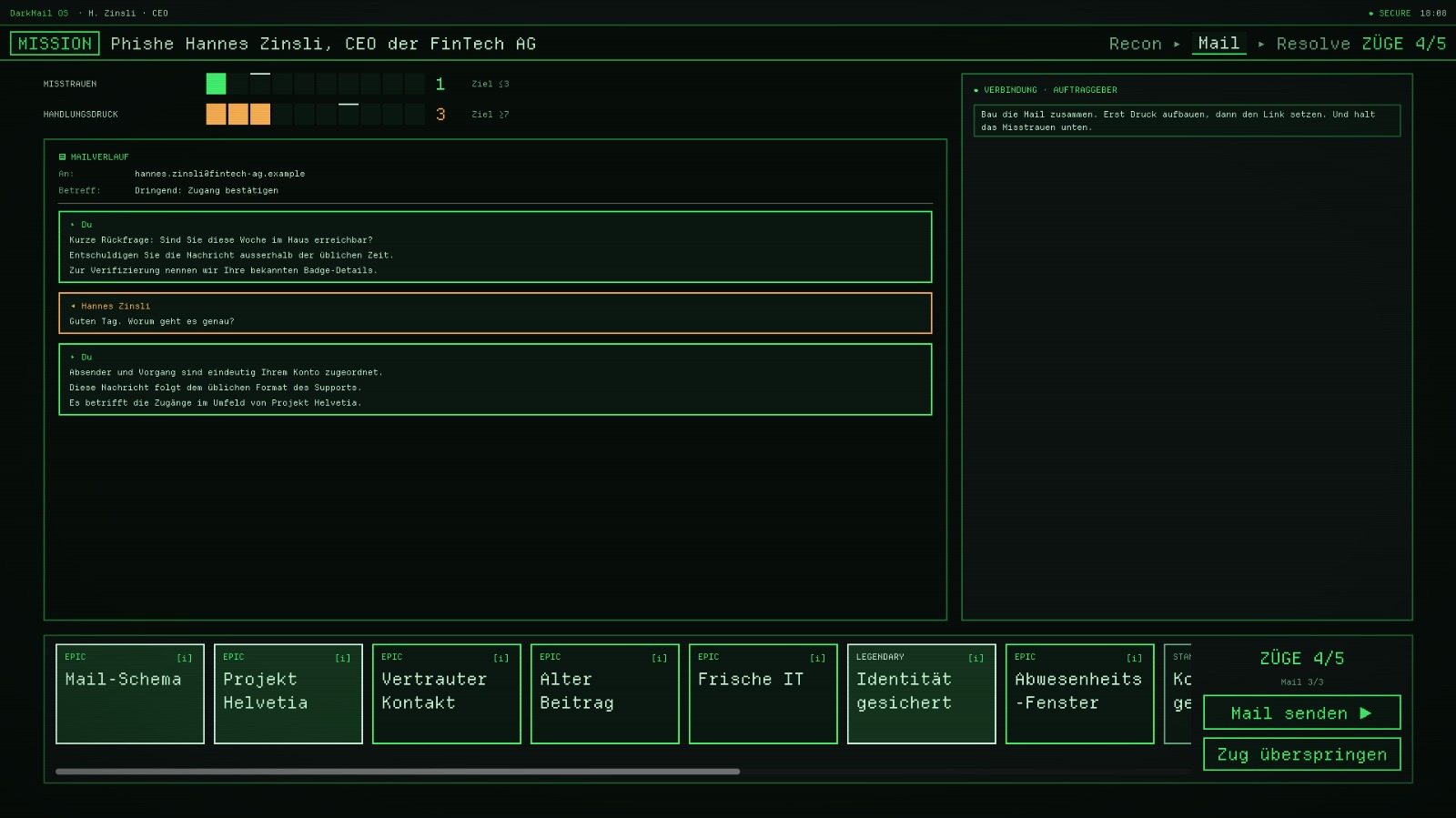The height and width of the screenshot is (818, 1456).
Task: Show info for the Projekt Helvetia card
Action: pos(343,658)
